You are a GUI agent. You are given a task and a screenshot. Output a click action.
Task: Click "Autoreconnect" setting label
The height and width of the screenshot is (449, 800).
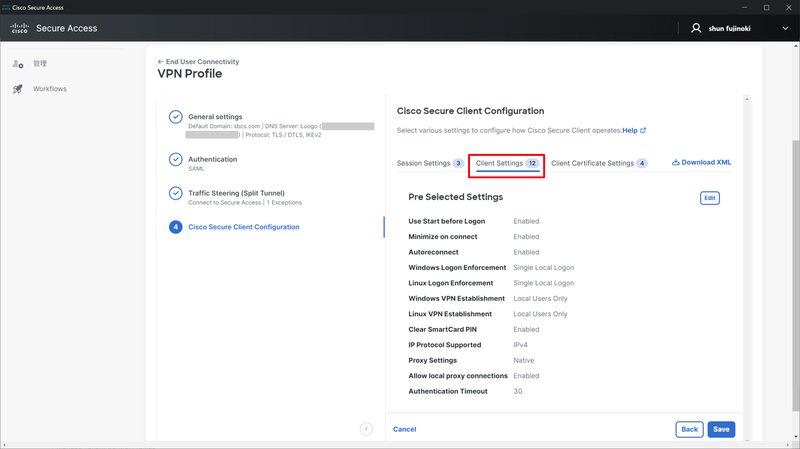pyautogui.click(x=433, y=252)
